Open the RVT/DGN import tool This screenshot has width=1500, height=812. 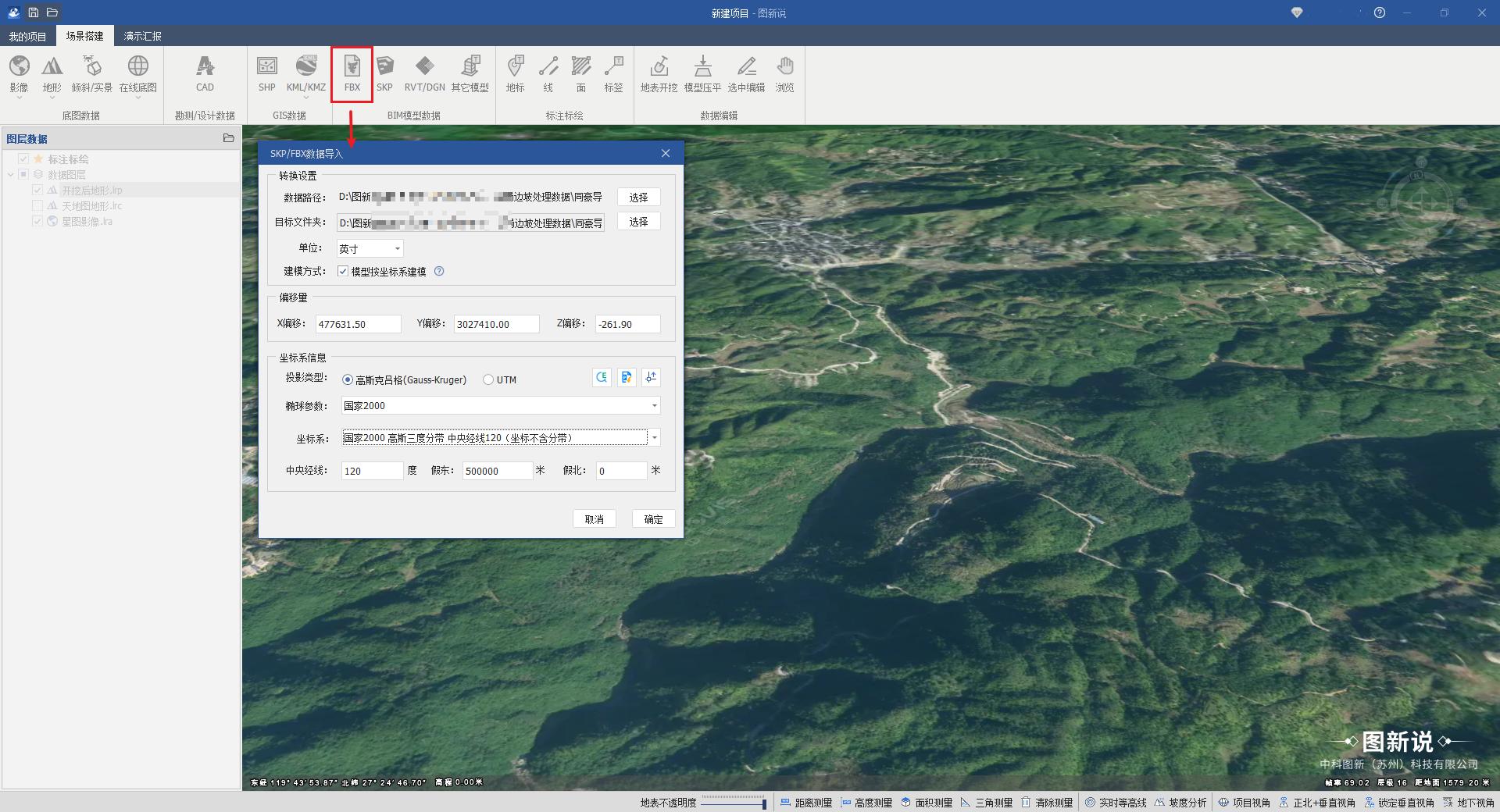[x=424, y=73]
